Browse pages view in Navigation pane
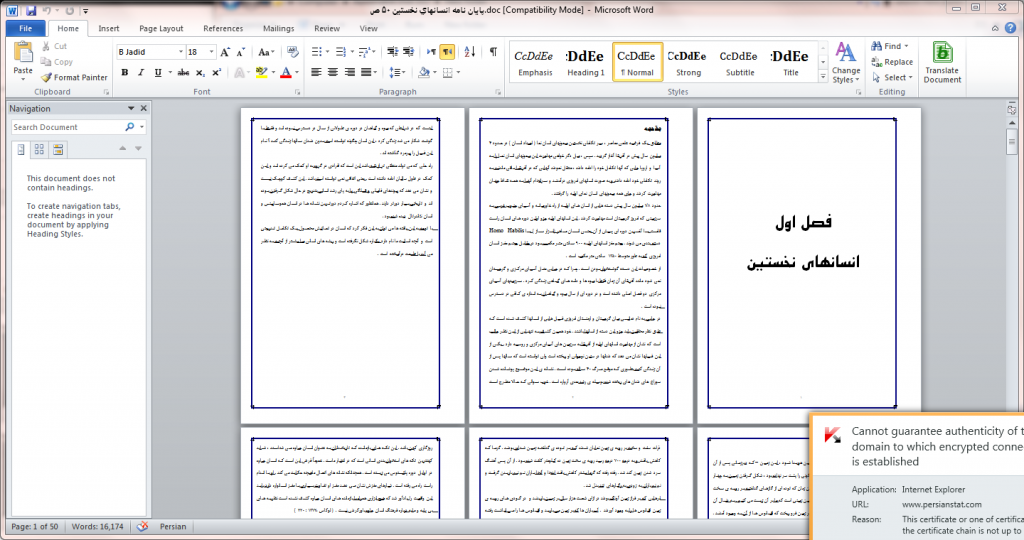Viewport: 1024px width, 540px height. 40,149
